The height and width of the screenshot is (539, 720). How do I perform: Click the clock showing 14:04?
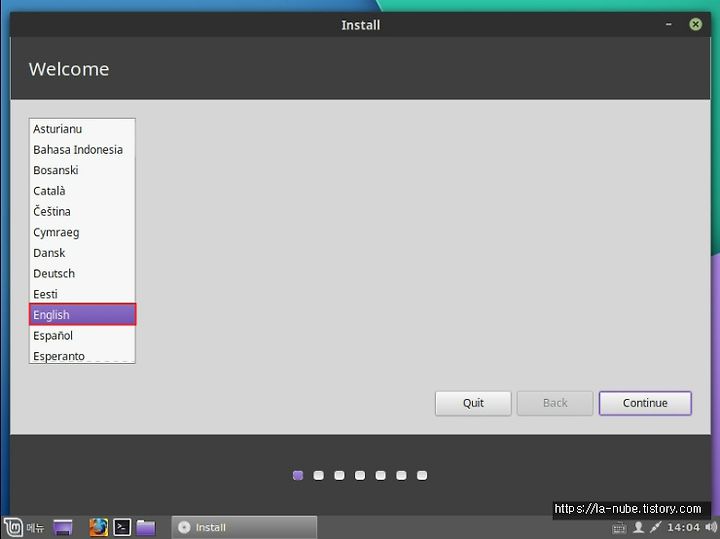[x=683, y=527]
